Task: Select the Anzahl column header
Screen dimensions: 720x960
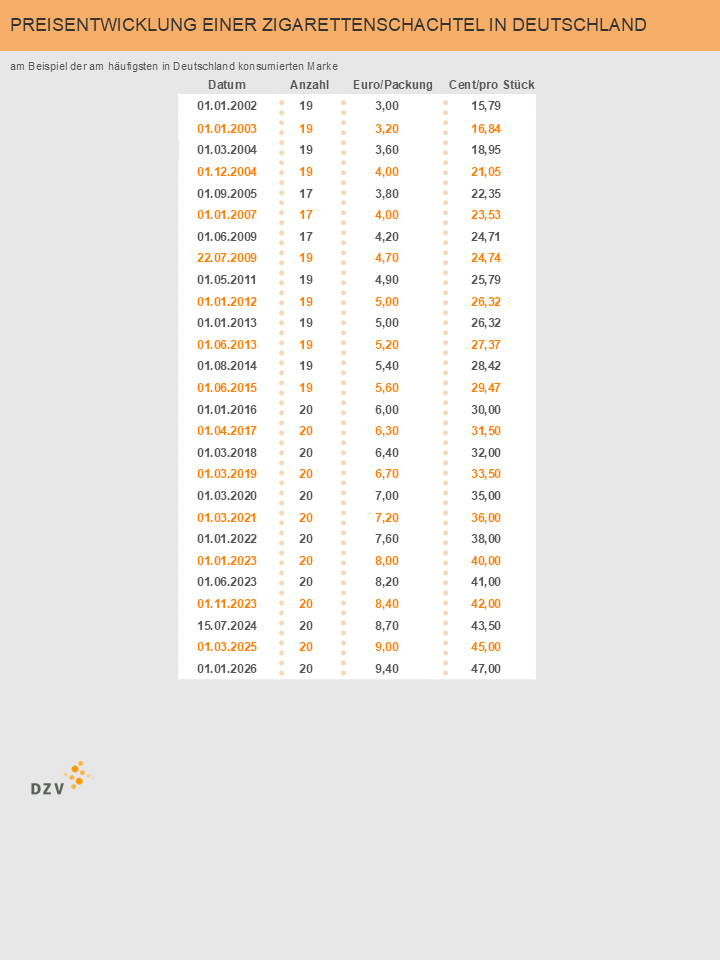Action: [309, 85]
